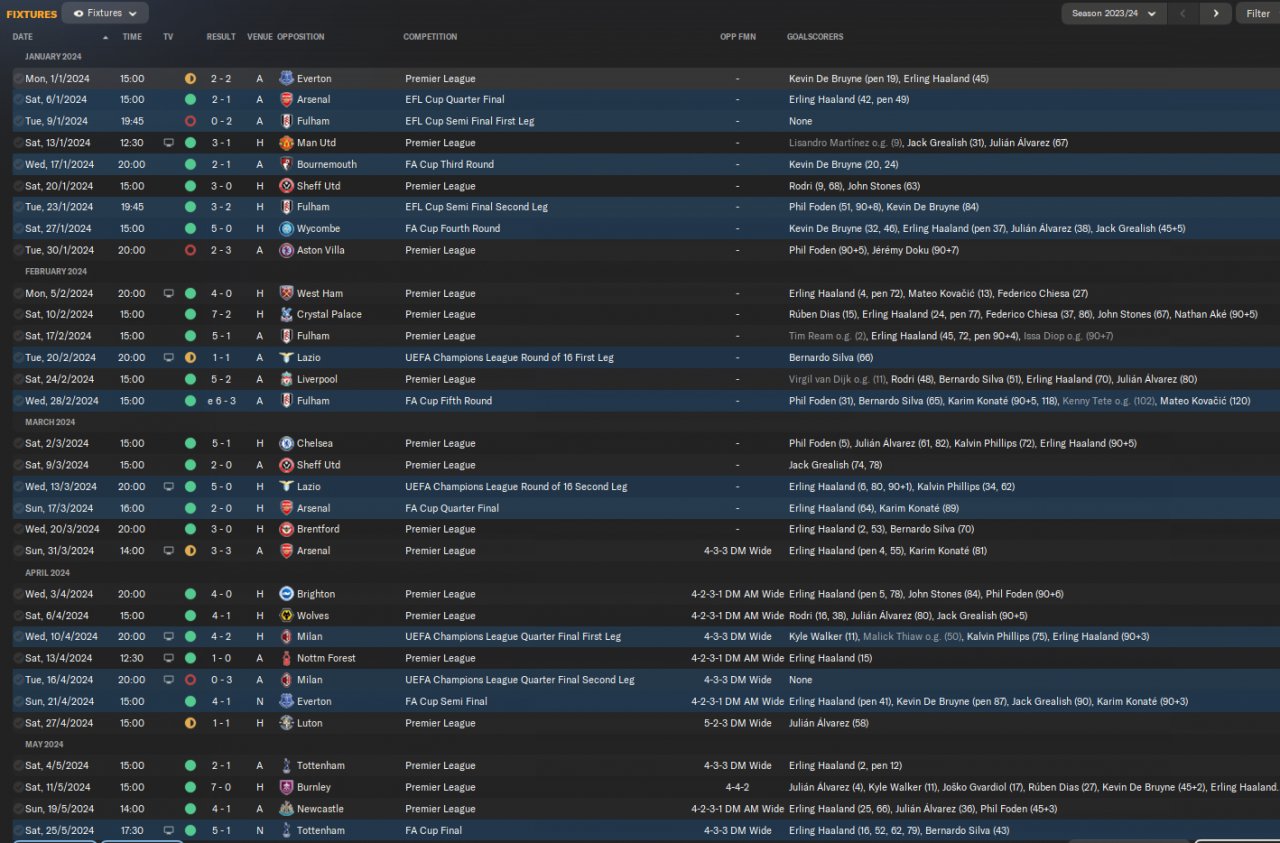Click 'Julián Álvarez (58)' on the Luton row
Screen dimensions: 1280x843
click(x=828, y=723)
